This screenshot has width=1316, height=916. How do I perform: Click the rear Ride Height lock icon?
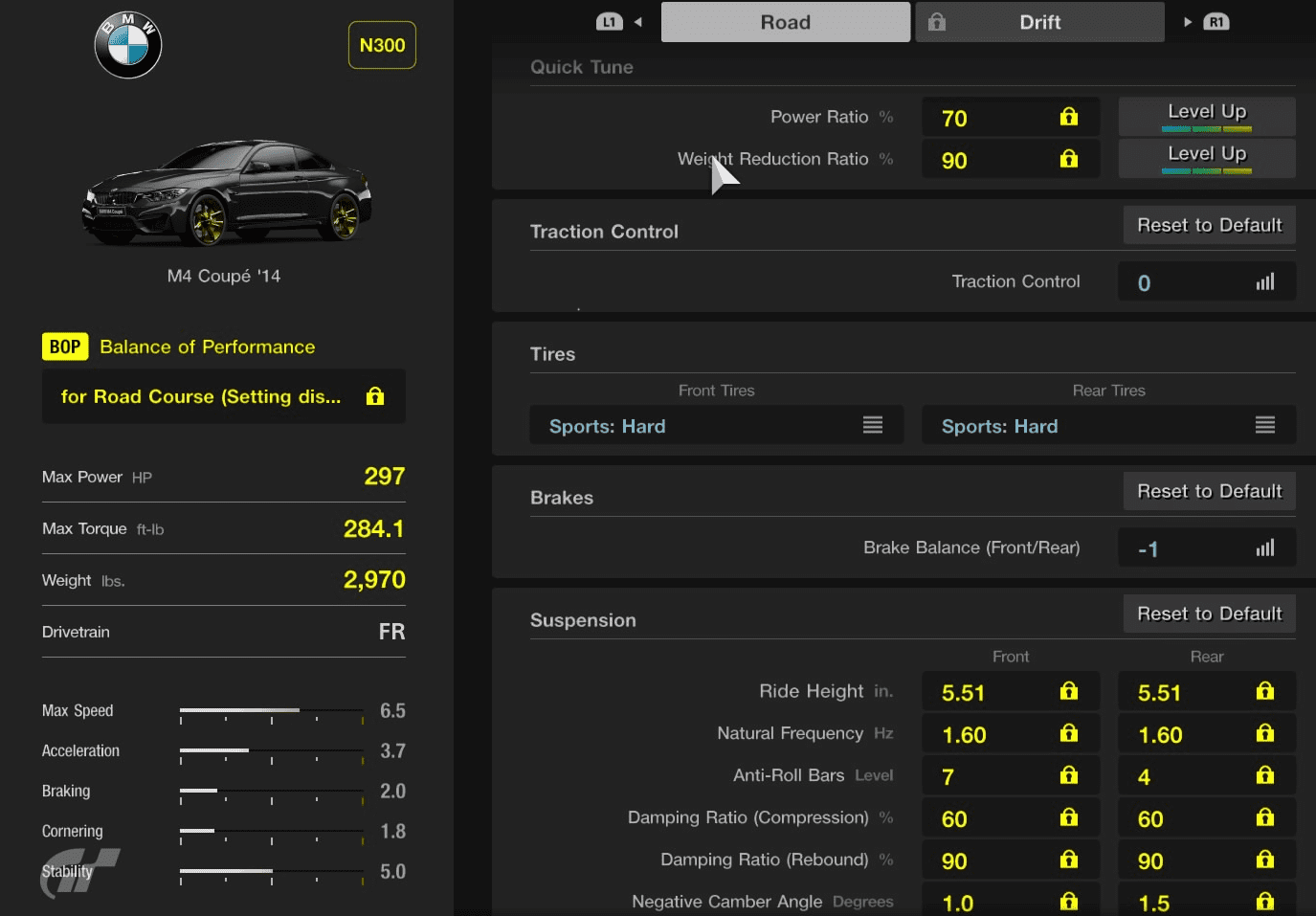[x=1265, y=691]
